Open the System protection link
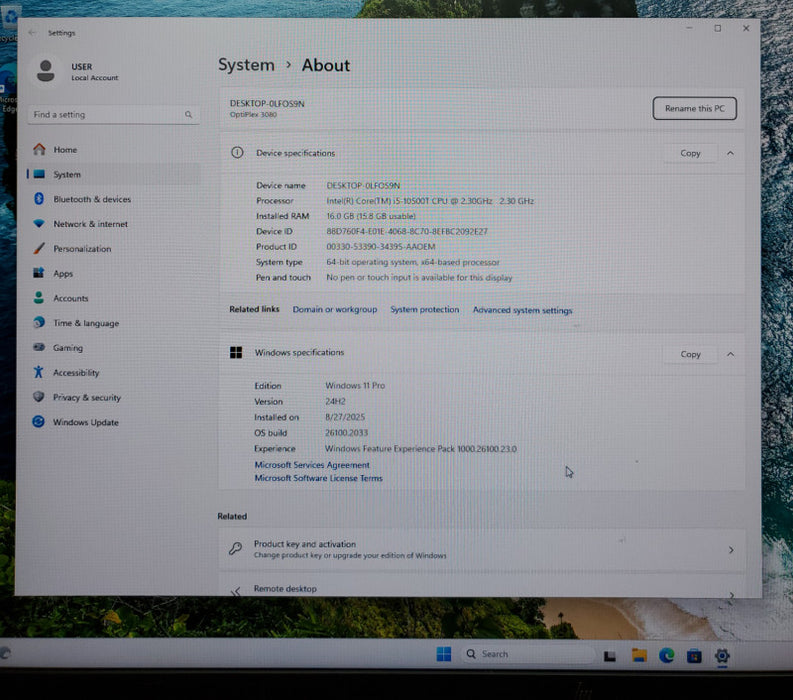The width and height of the screenshot is (793, 700). tap(425, 310)
